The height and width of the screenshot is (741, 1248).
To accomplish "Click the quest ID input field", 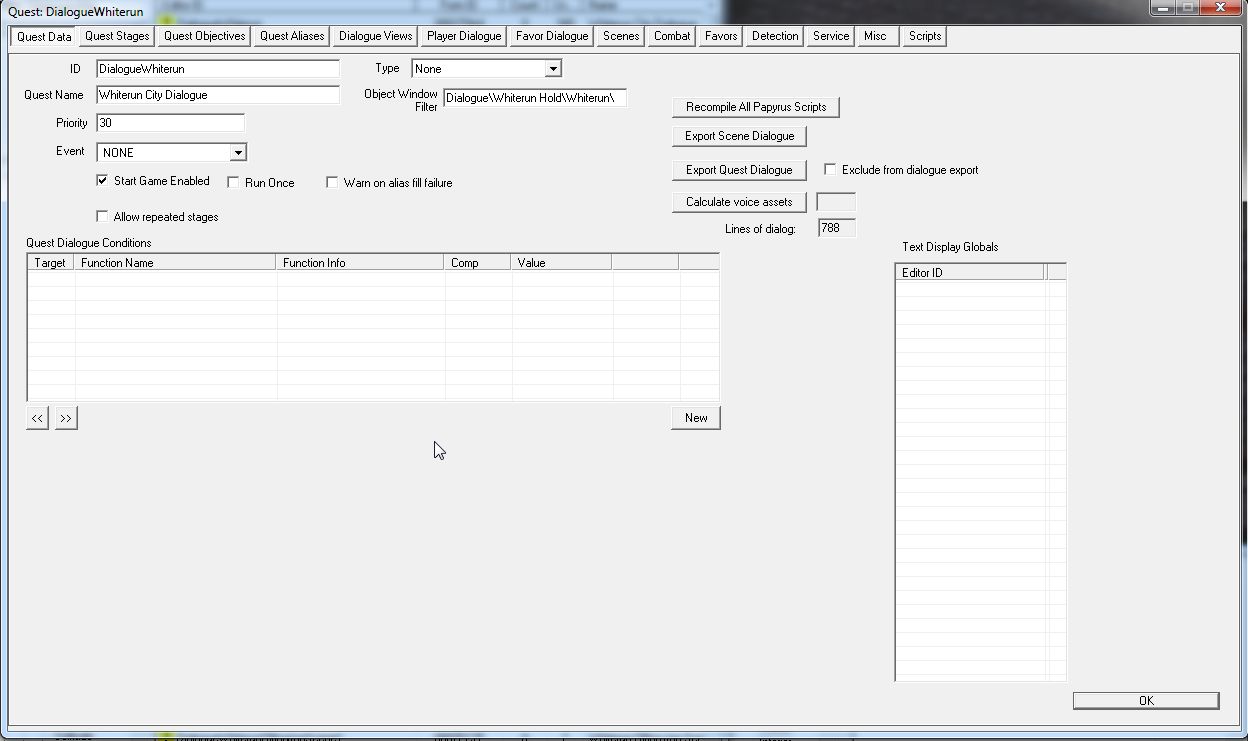I will tap(218, 69).
